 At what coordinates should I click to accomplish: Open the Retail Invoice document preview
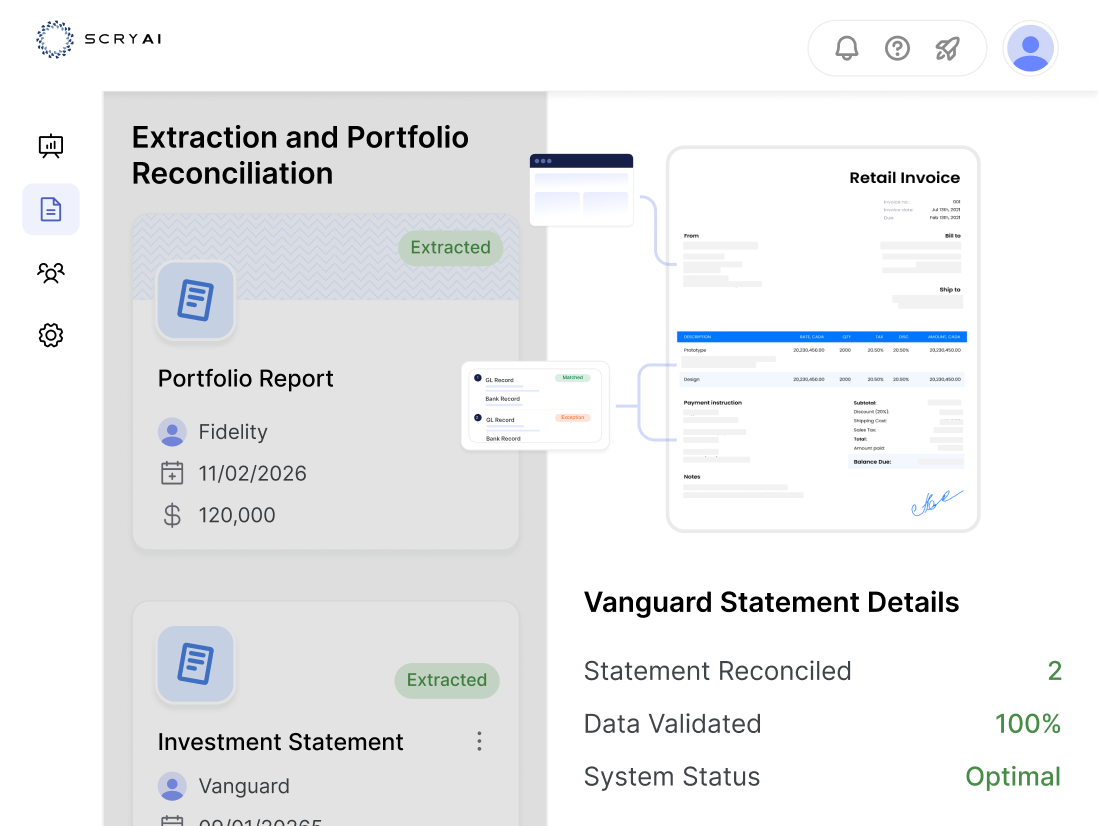[x=823, y=339]
